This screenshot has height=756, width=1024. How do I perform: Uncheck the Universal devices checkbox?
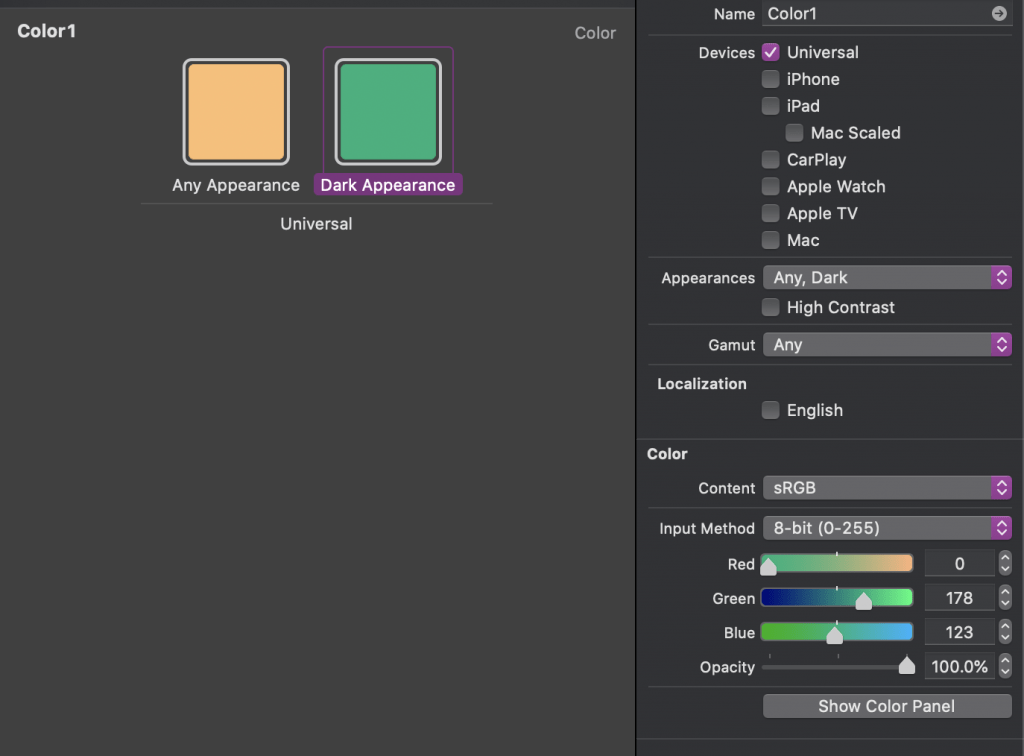[x=771, y=52]
